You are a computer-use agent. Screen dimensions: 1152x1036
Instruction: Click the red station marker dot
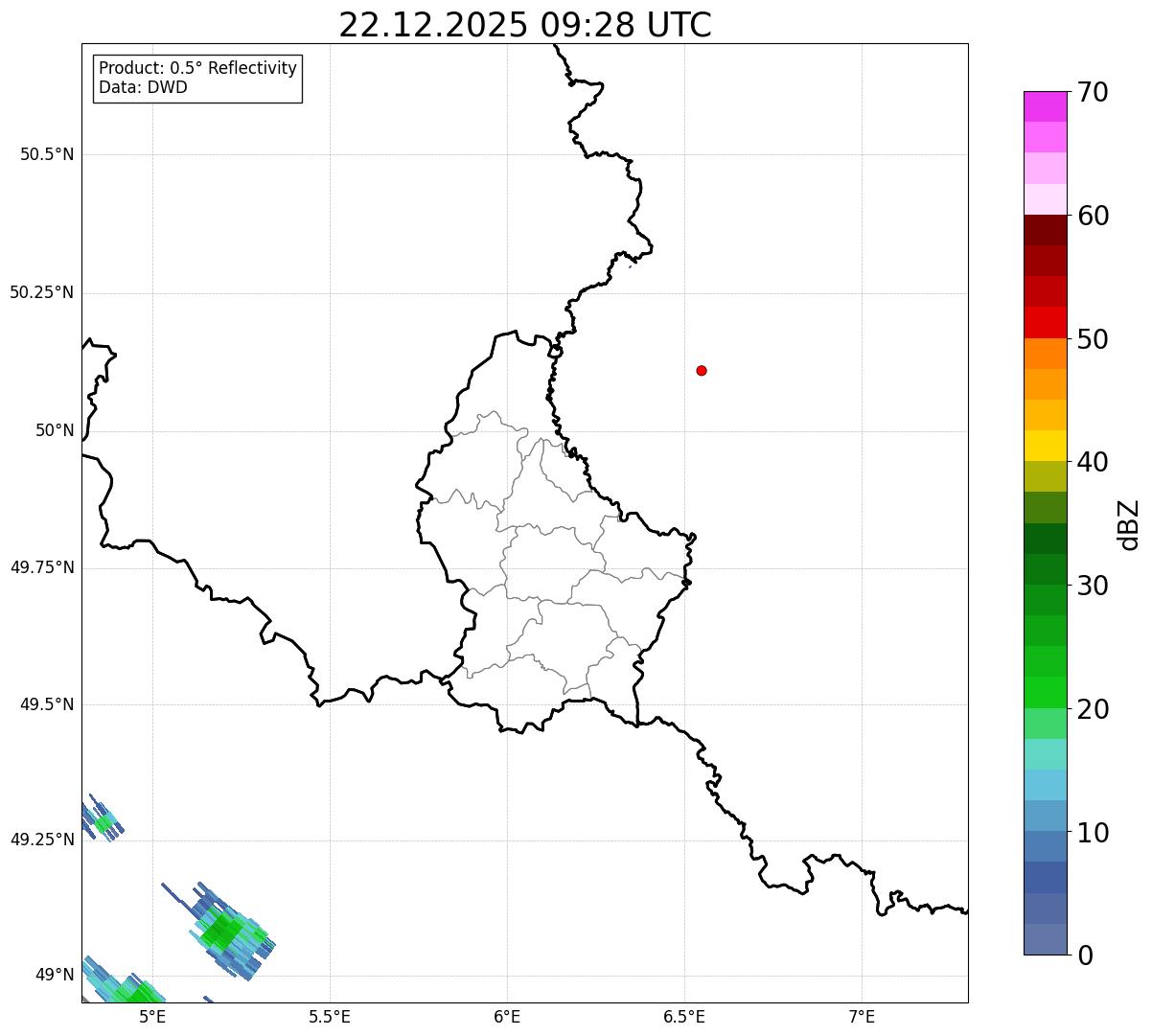coord(702,370)
